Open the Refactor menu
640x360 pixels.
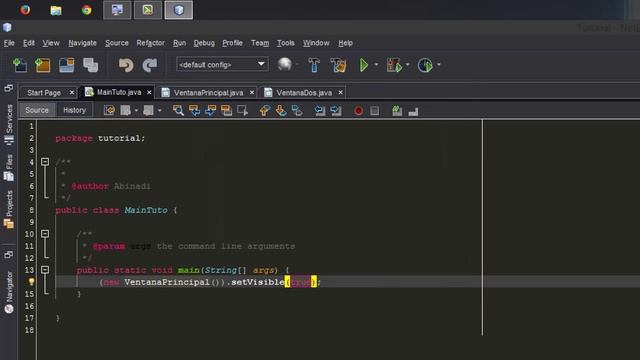coord(150,43)
